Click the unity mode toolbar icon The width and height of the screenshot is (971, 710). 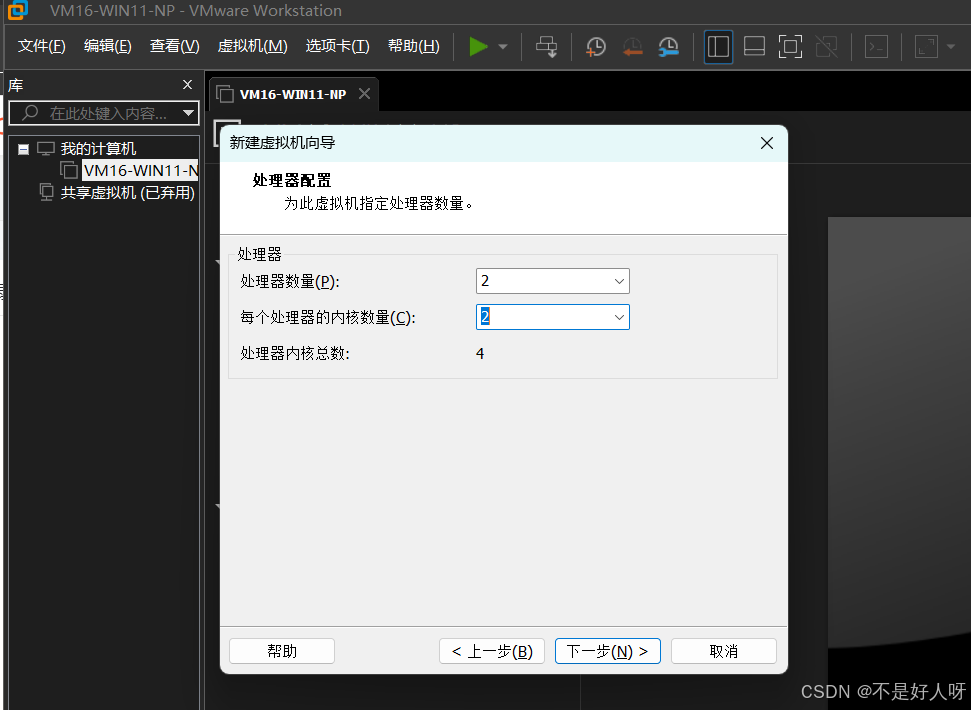coord(827,46)
